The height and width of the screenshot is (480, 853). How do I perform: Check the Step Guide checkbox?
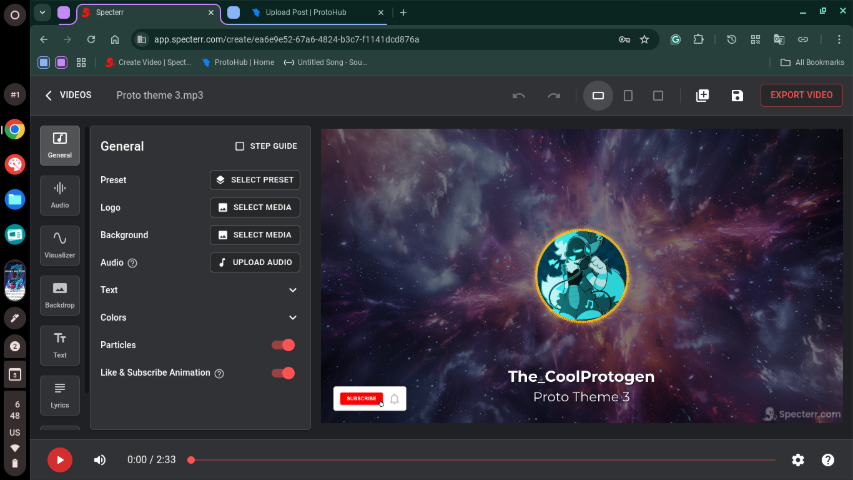pyautogui.click(x=240, y=146)
